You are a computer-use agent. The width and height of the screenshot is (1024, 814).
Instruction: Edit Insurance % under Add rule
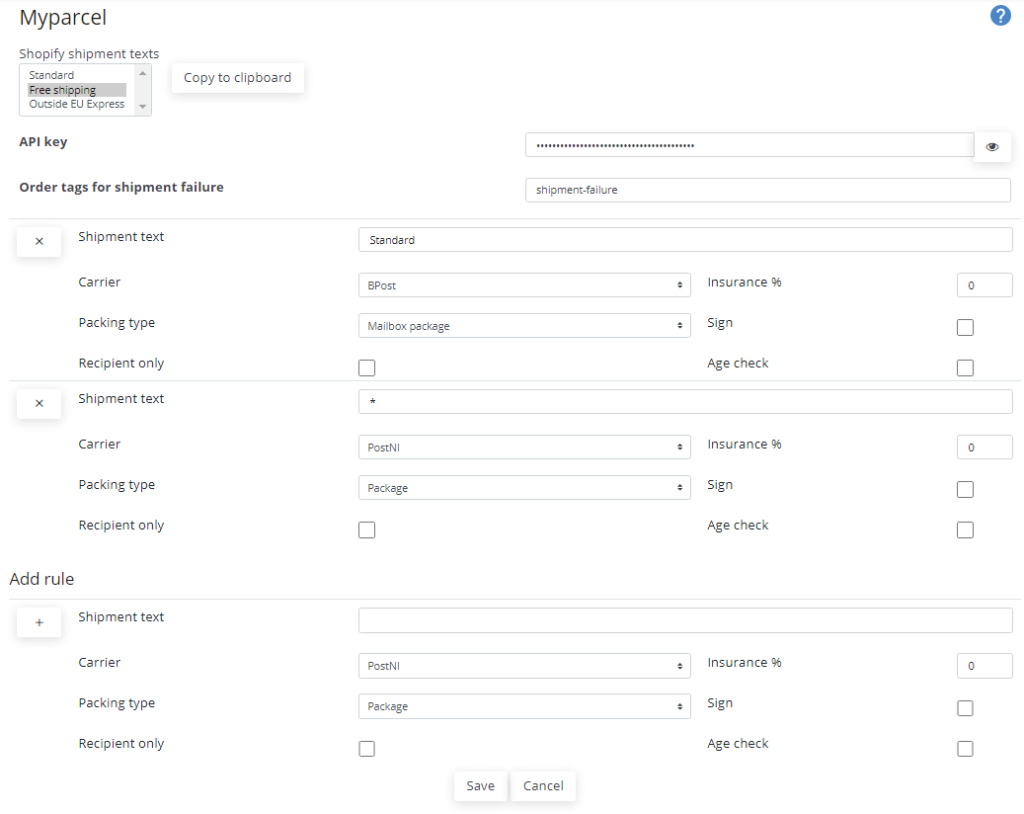[985, 666]
